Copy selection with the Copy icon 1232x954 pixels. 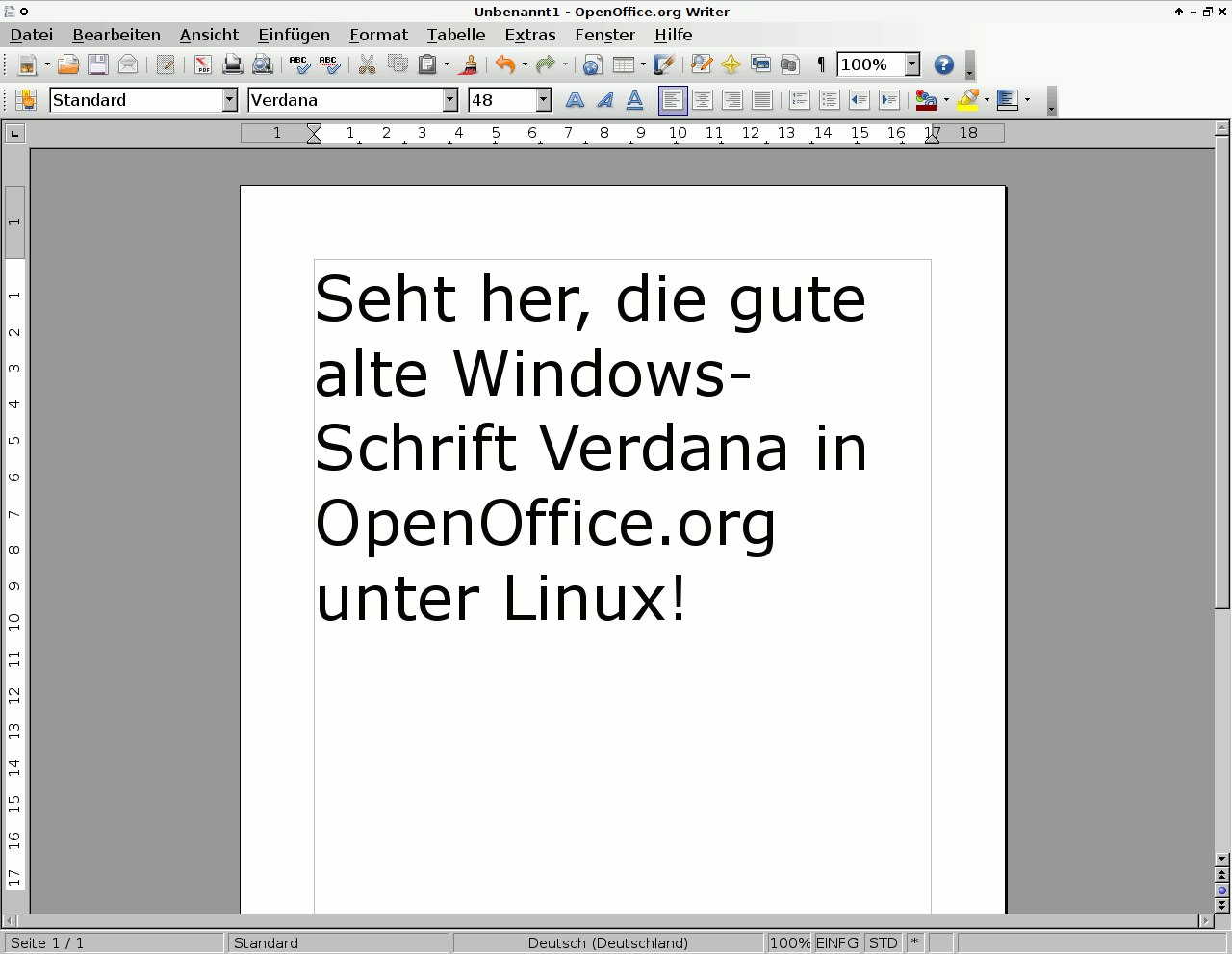tap(398, 64)
